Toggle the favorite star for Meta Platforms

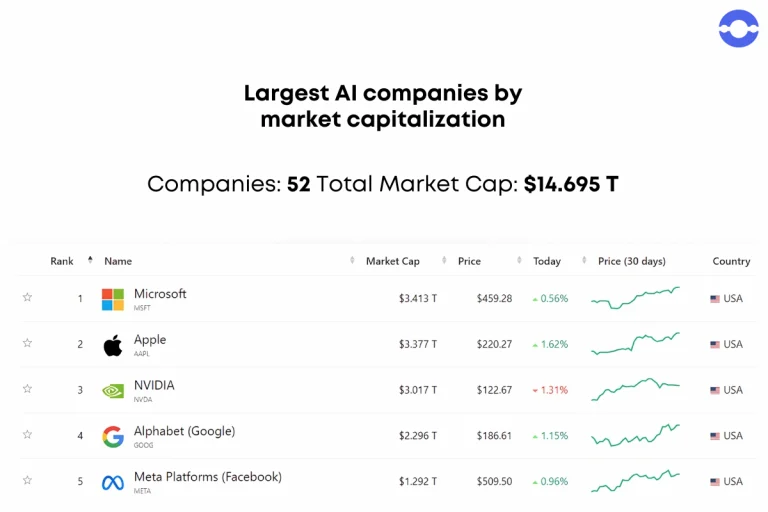pyautogui.click(x=27, y=480)
